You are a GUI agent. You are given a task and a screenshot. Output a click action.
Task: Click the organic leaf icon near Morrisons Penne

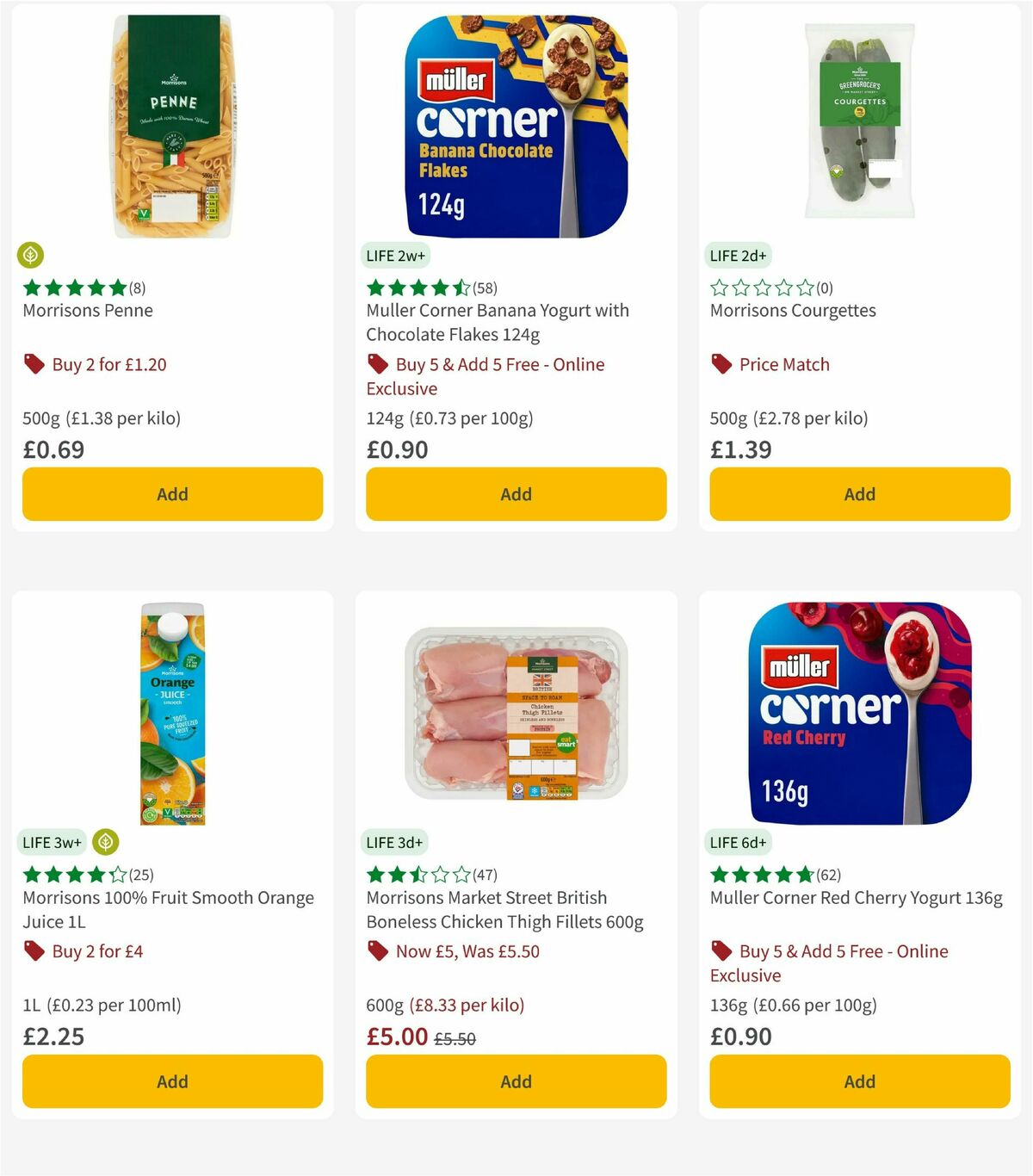click(x=31, y=256)
